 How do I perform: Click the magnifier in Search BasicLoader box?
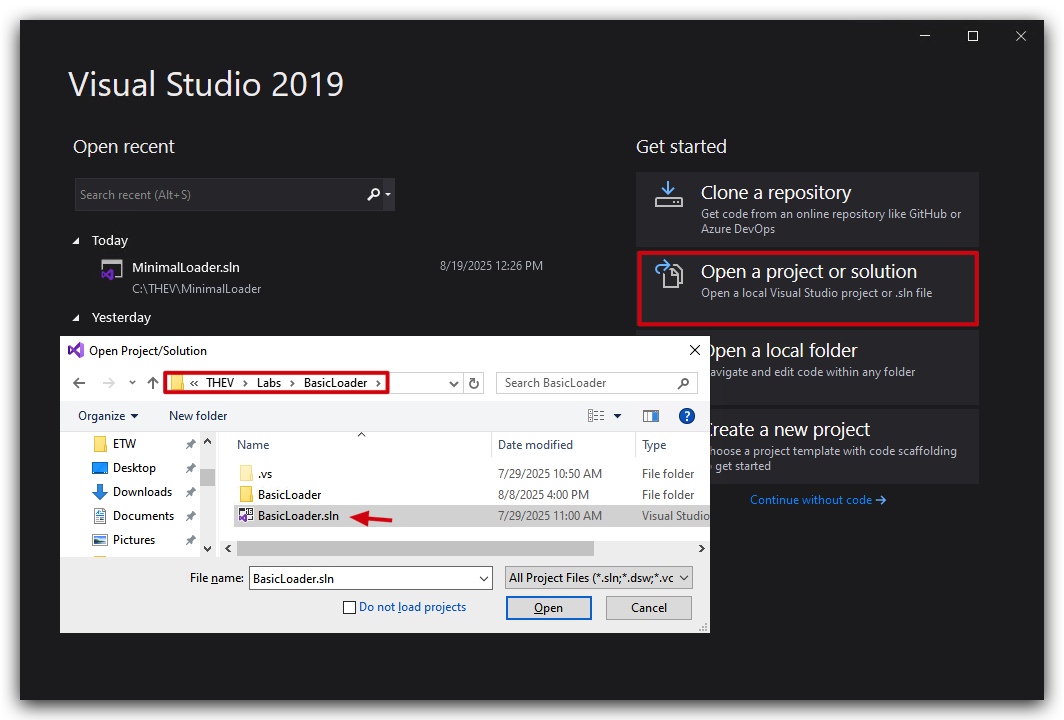[683, 383]
